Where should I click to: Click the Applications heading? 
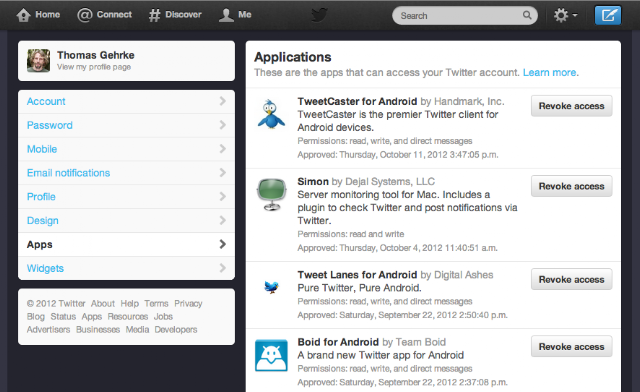pyautogui.click(x=293, y=57)
